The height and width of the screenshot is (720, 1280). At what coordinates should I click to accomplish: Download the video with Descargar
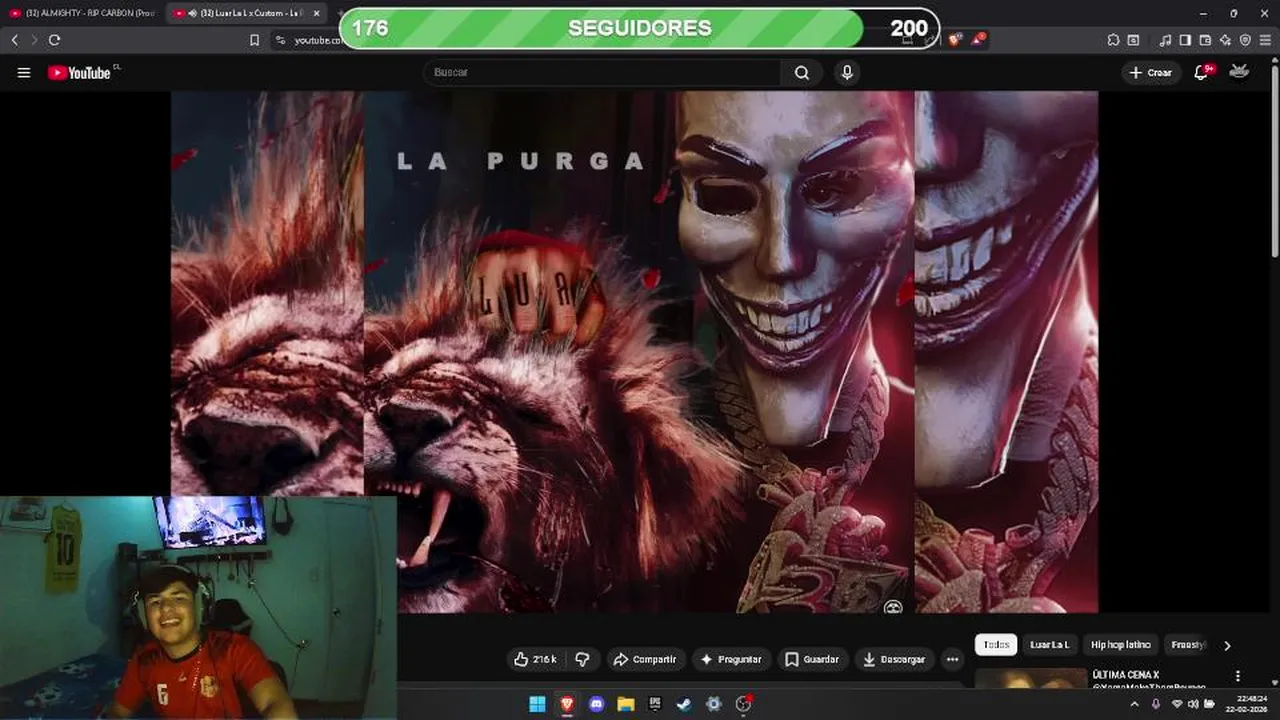pyautogui.click(x=894, y=659)
